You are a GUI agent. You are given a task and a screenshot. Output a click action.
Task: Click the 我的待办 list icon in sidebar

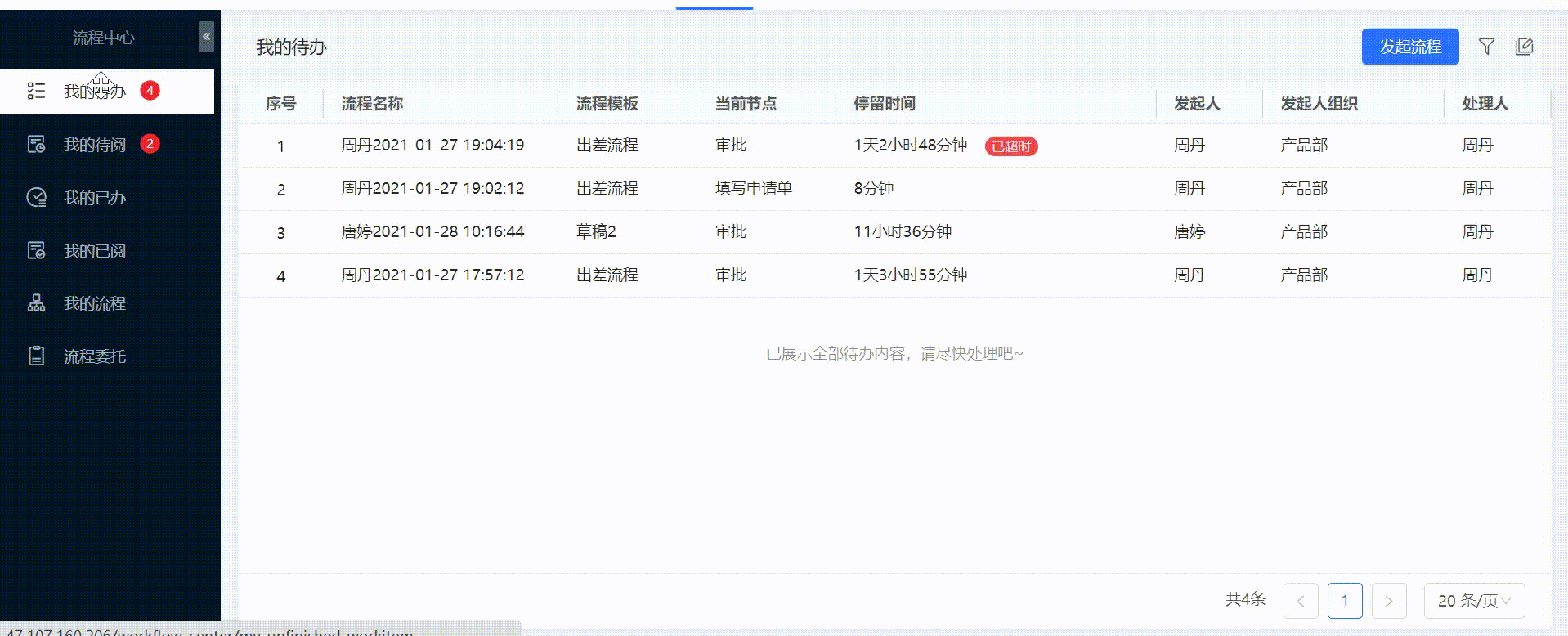36,91
